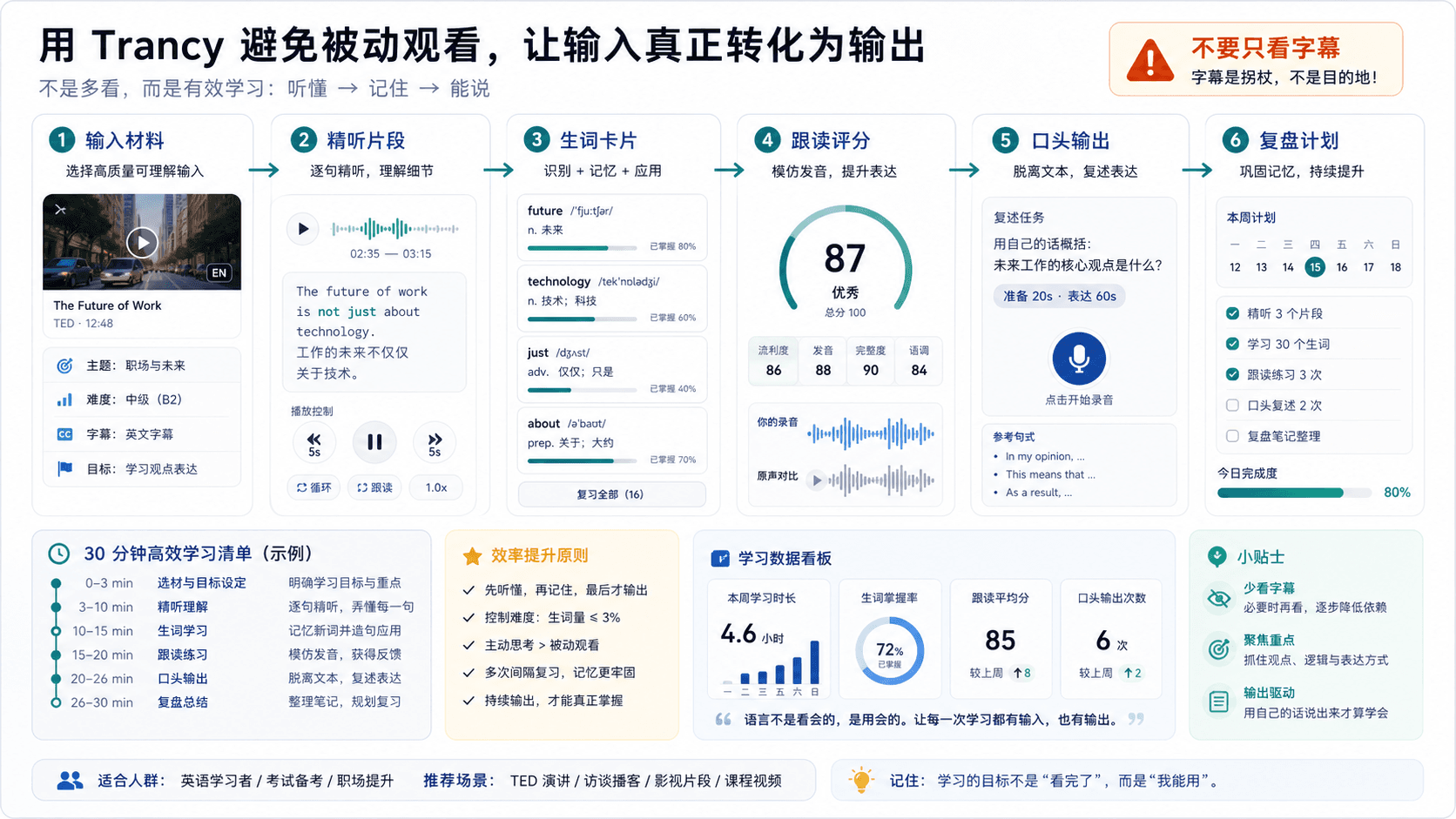Select day 12 in the weekly calendar
The width and height of the screenshot is (1456, 819).
(1235, 267)
